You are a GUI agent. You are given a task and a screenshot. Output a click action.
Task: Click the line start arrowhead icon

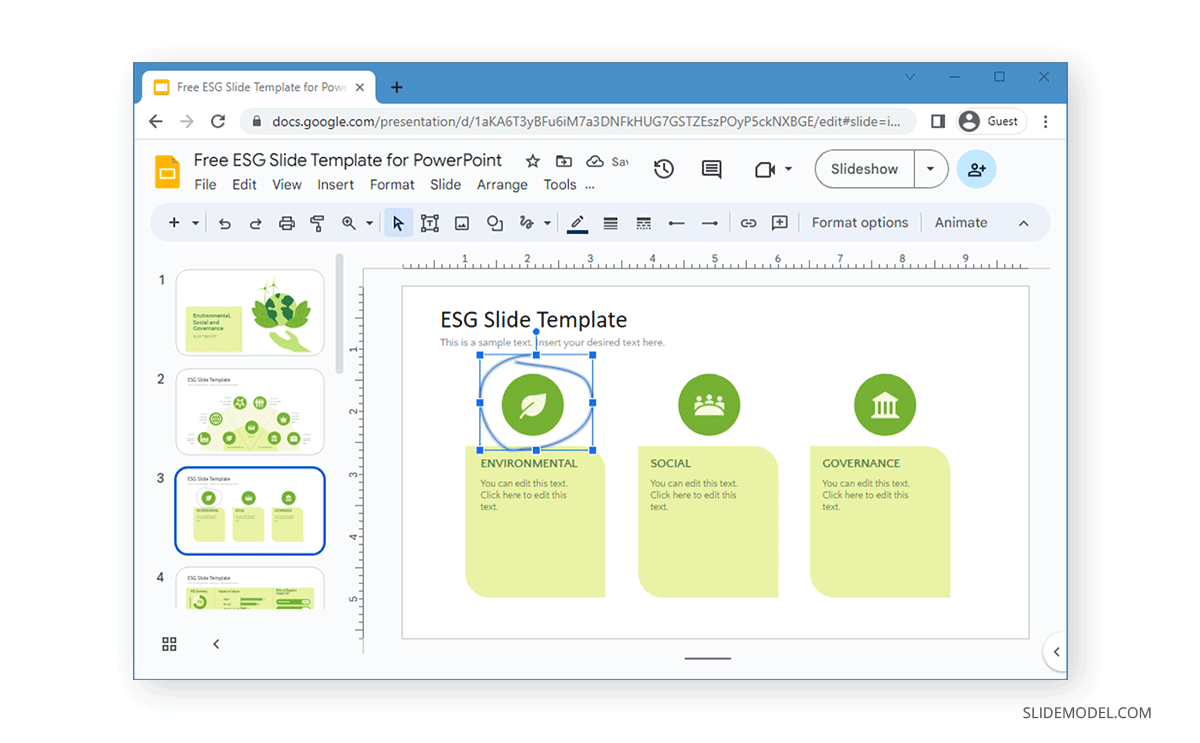click(x=677, y=223)
